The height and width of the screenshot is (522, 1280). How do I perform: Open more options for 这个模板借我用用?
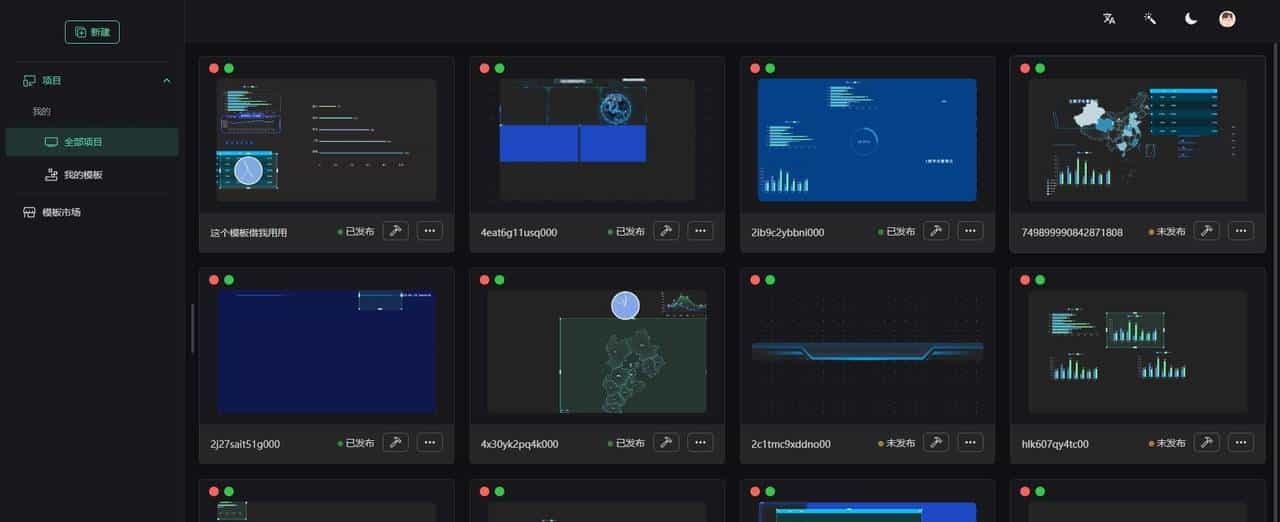click(x=430, y=231)
